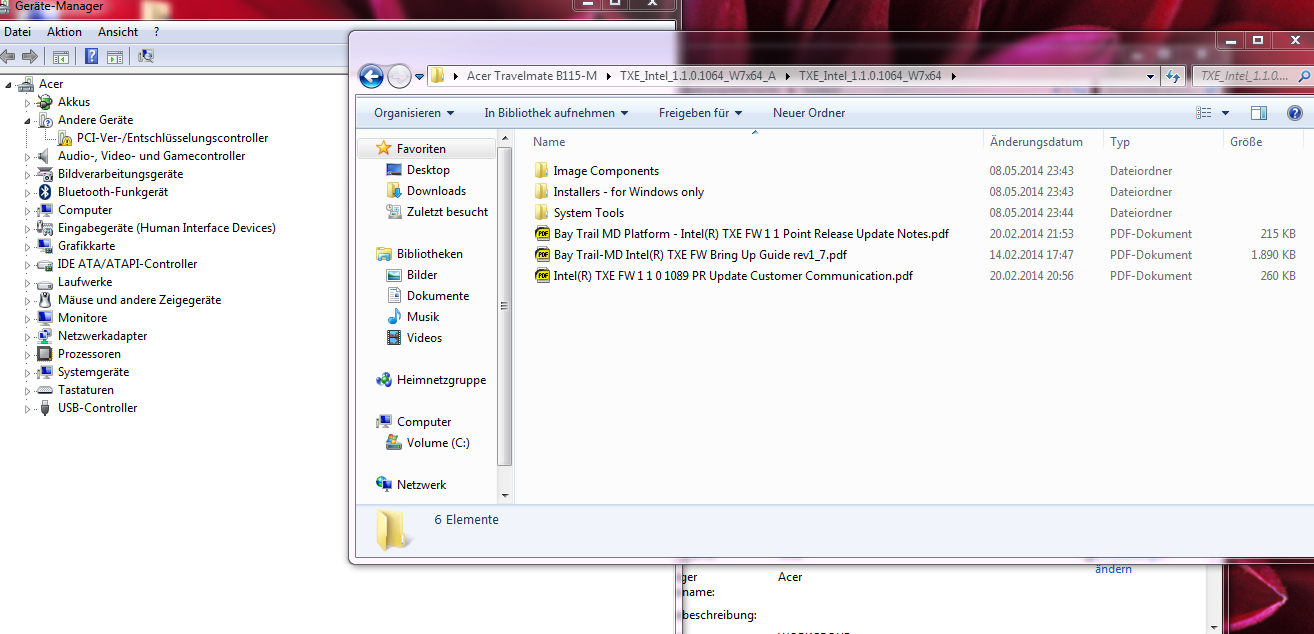Select Bibliotheken in navigation pane
Viewport: 1314px width, 634px height.
click(429, 254)
